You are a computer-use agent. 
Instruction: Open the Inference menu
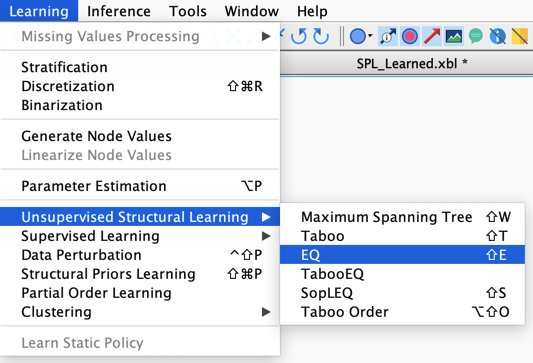point(119,11)
